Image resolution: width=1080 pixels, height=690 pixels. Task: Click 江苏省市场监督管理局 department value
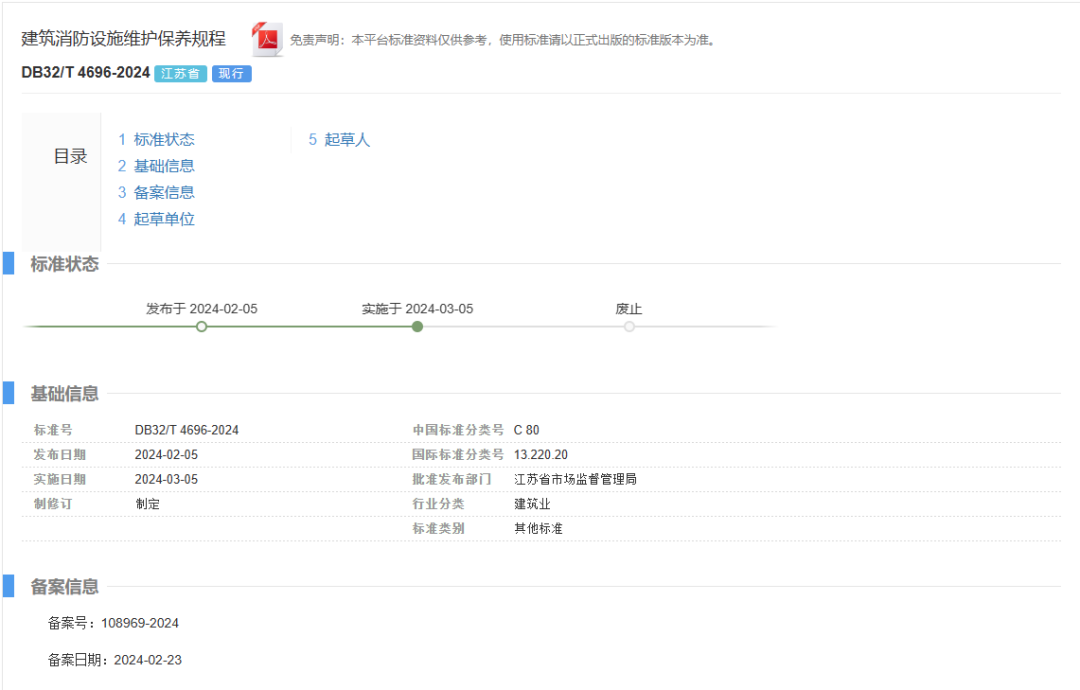pos(575,479)
